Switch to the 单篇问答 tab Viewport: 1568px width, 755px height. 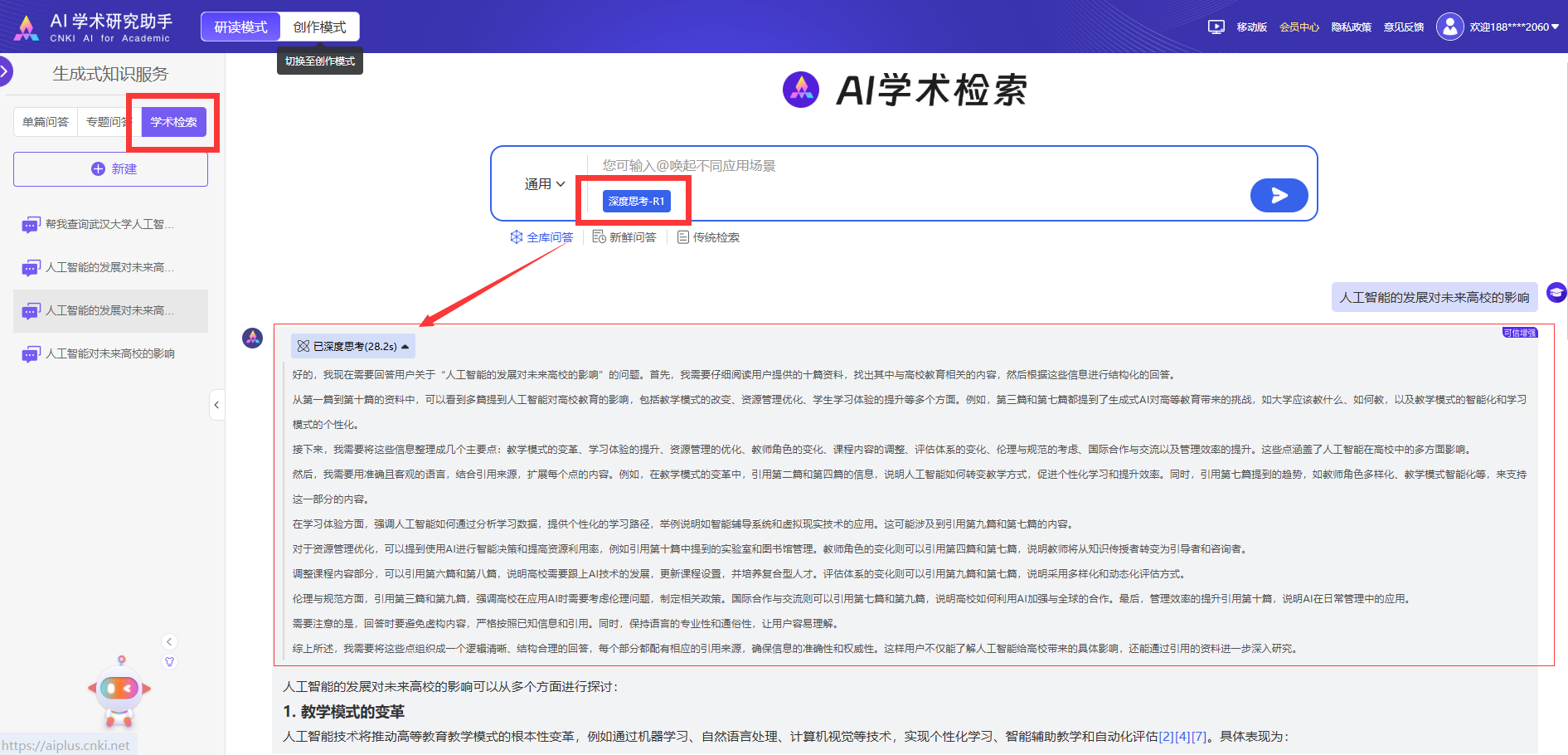[46, 122]
